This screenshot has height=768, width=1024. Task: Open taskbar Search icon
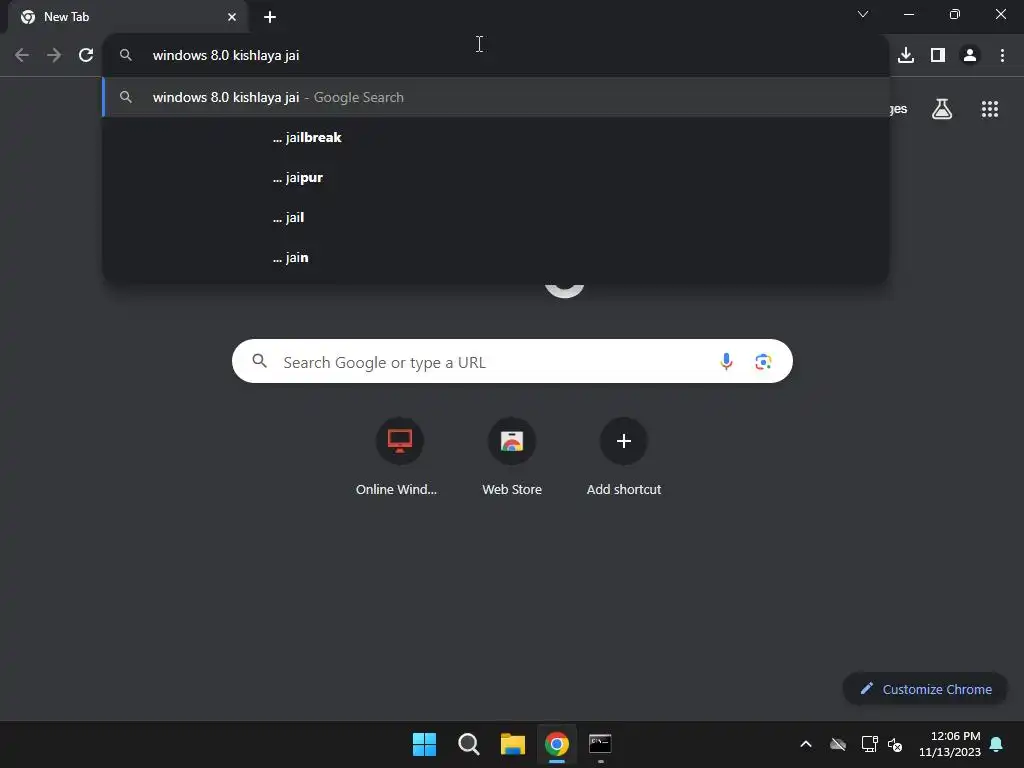click(x=468, y=744)
